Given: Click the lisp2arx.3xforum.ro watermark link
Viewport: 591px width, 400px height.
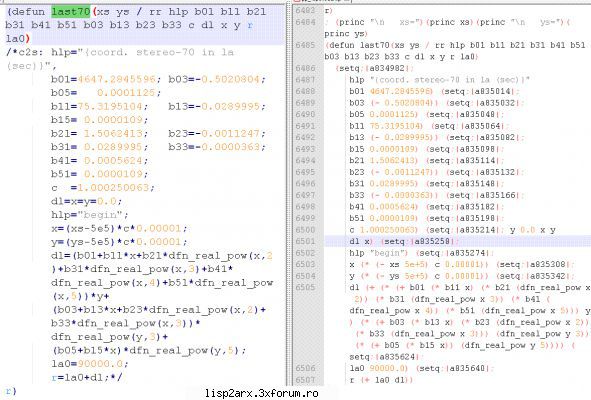Looking at the screenshot, I should coord(262,394).
